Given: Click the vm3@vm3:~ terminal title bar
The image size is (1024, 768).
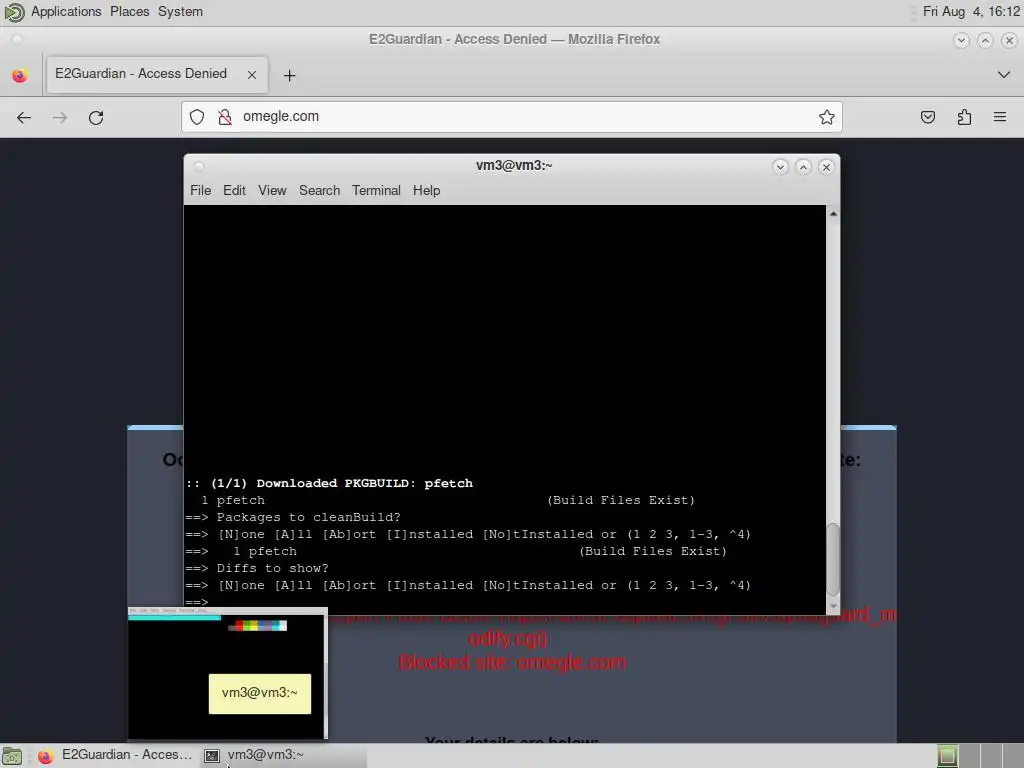Looking at the screenshot, I should (513, 166).
